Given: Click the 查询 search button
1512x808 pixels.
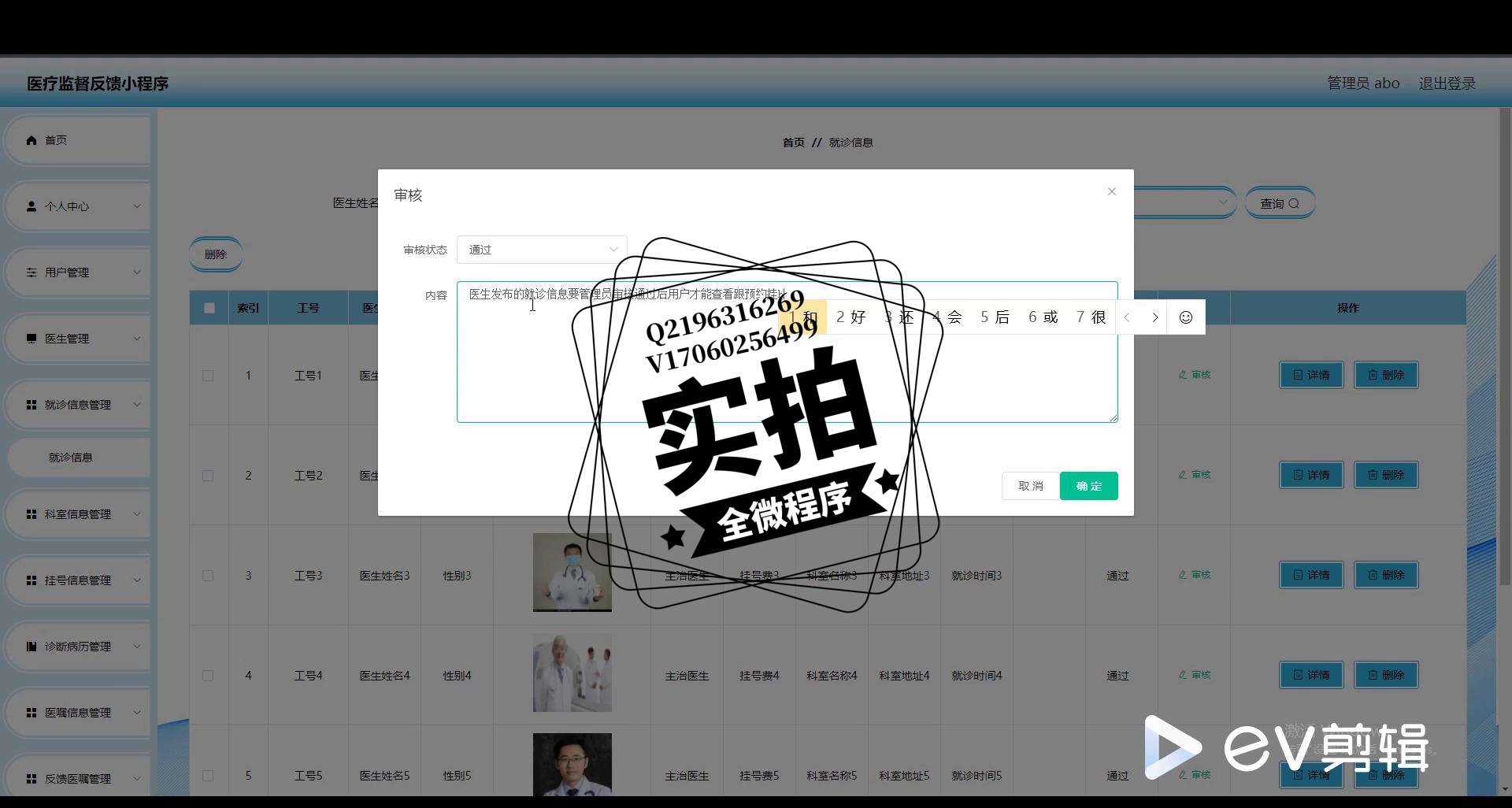Looking at the screenshot, I should 1280,203.
